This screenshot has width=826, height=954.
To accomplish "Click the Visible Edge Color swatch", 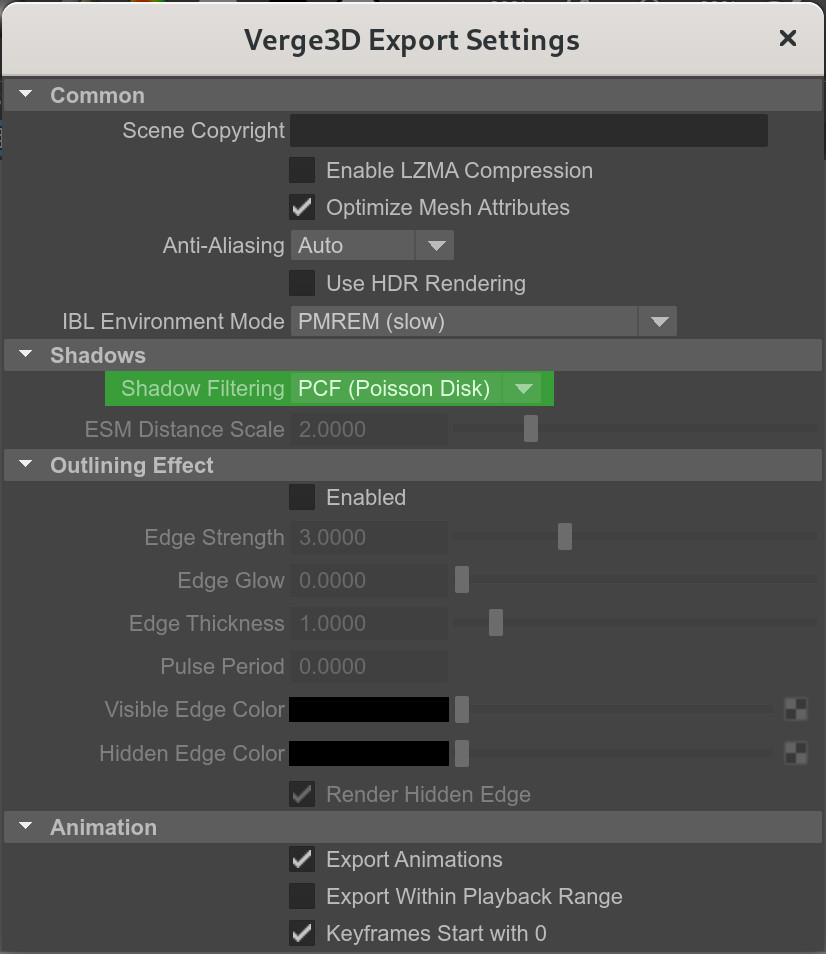I will point(369,709).
